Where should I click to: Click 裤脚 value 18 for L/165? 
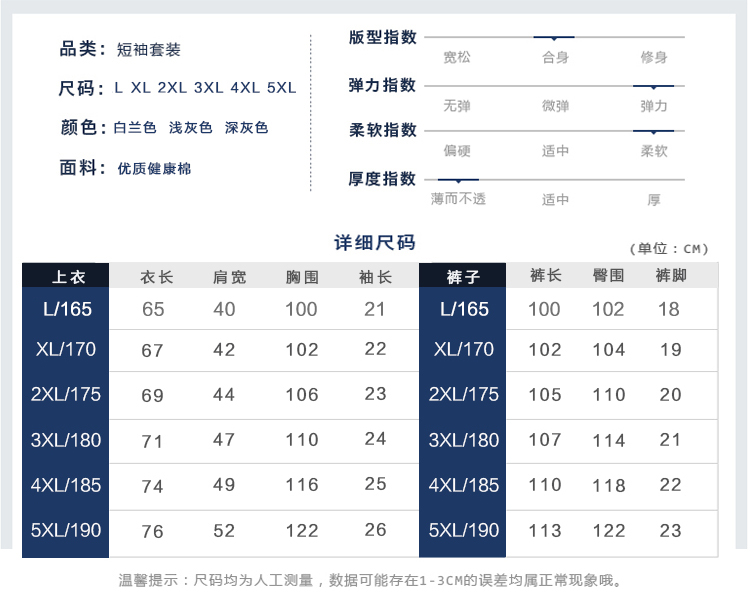click(669, 310)
